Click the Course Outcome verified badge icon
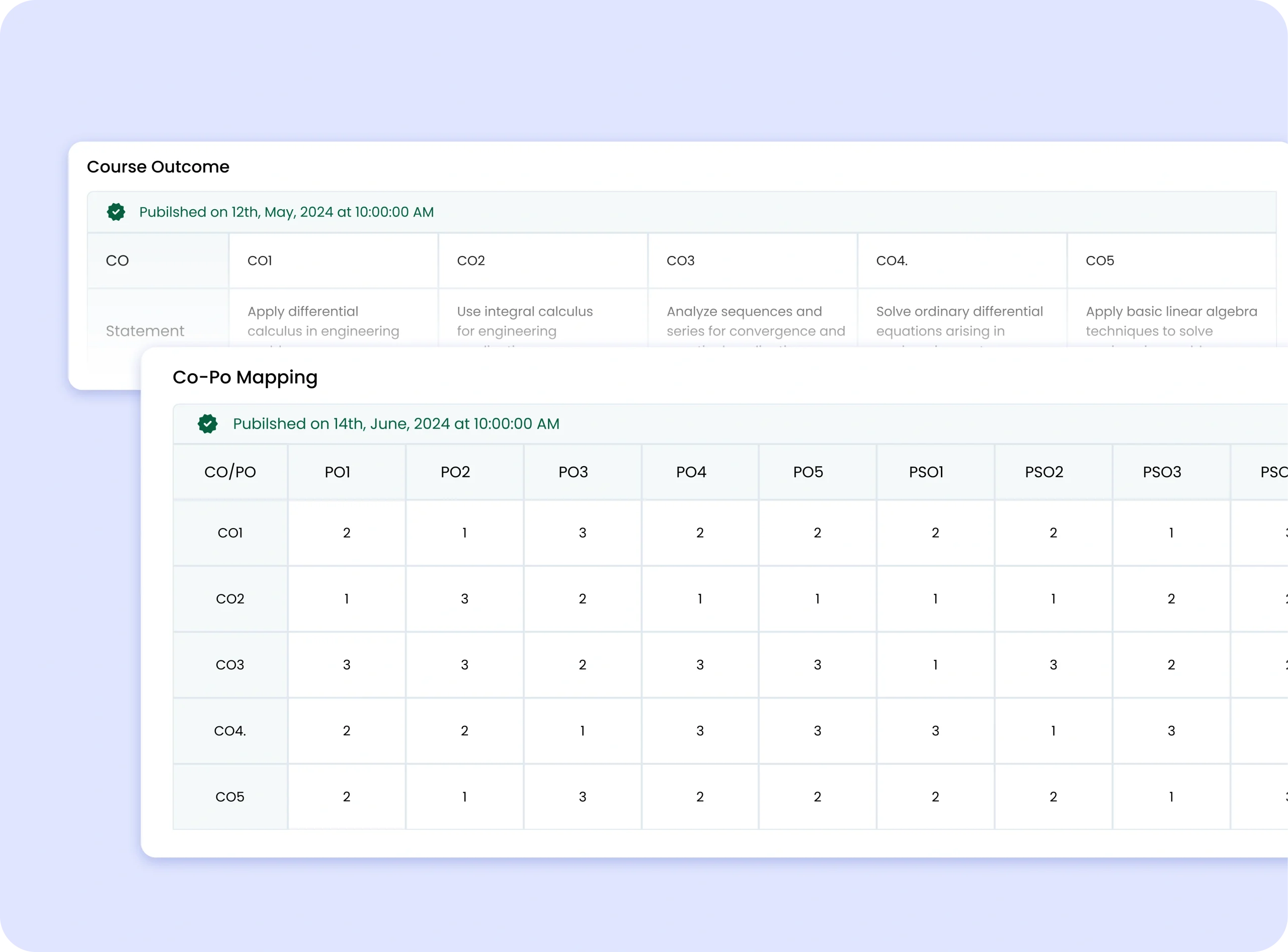Viewport: 1288px width, 952px height. [x=116, y=212]
